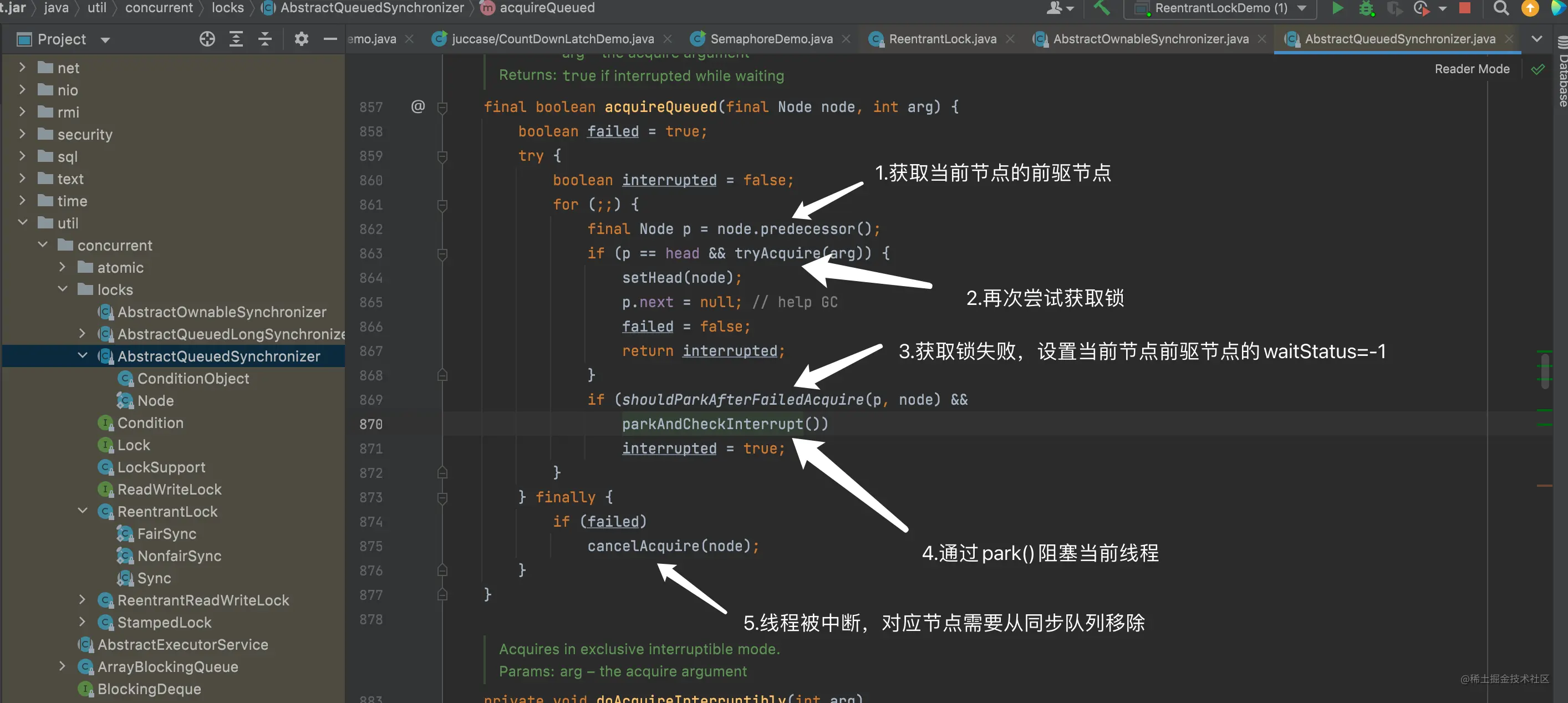Click the locate-in-project target icon
This screenshot has width=1568, height=703.
207,39
